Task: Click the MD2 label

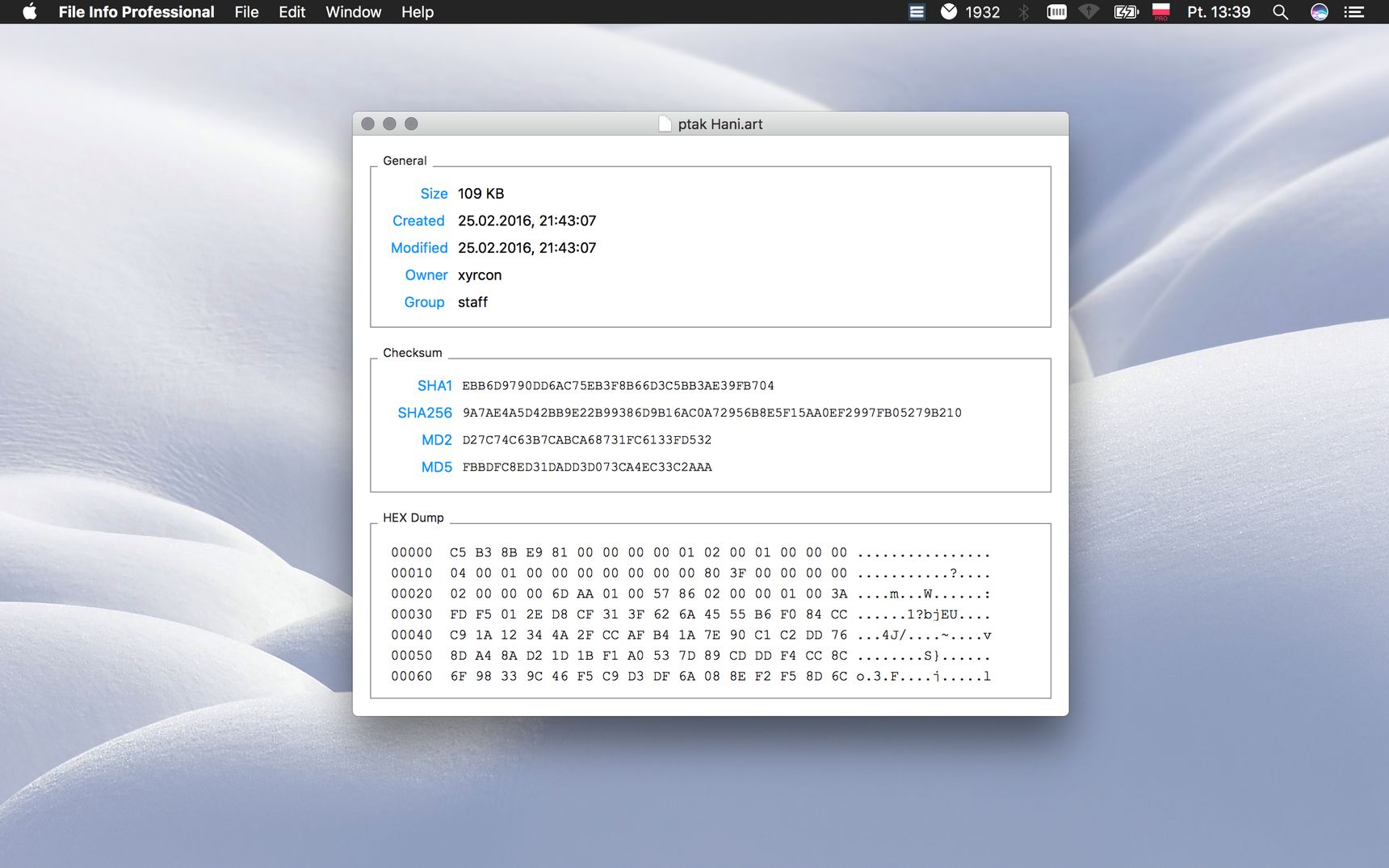Action: coord(437,440)
